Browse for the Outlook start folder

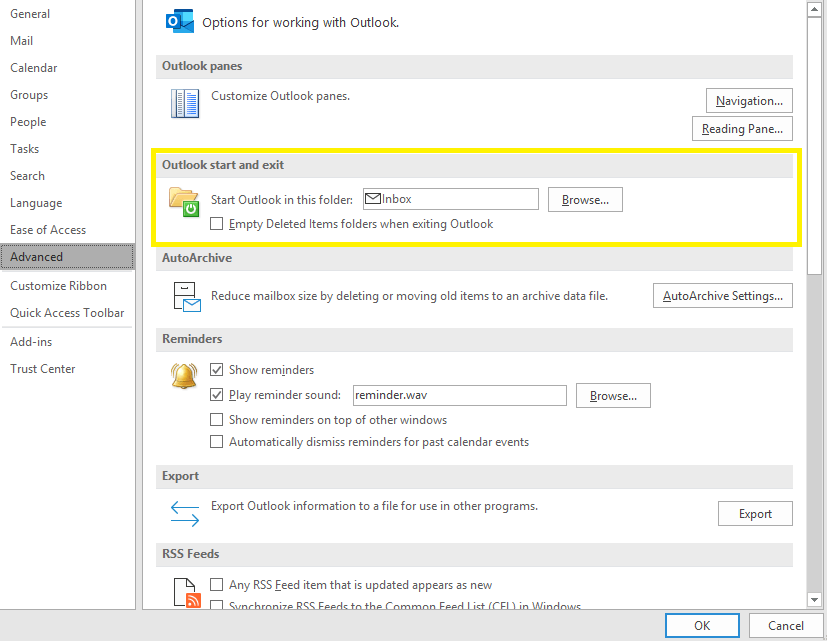(x=585, y=199)
